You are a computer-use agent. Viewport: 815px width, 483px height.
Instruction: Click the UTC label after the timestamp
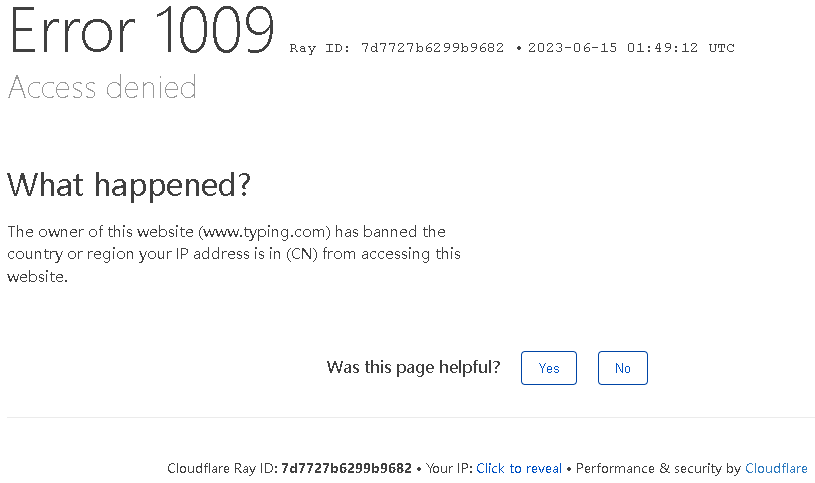pyautogui.click(x=721, y=48)
